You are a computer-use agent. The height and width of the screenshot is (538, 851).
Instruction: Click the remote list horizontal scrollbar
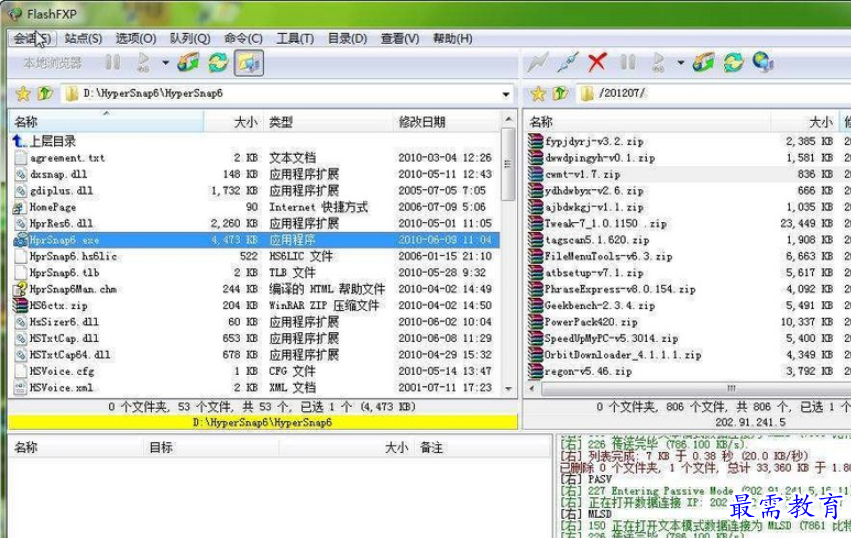click(x=695, y=389)
